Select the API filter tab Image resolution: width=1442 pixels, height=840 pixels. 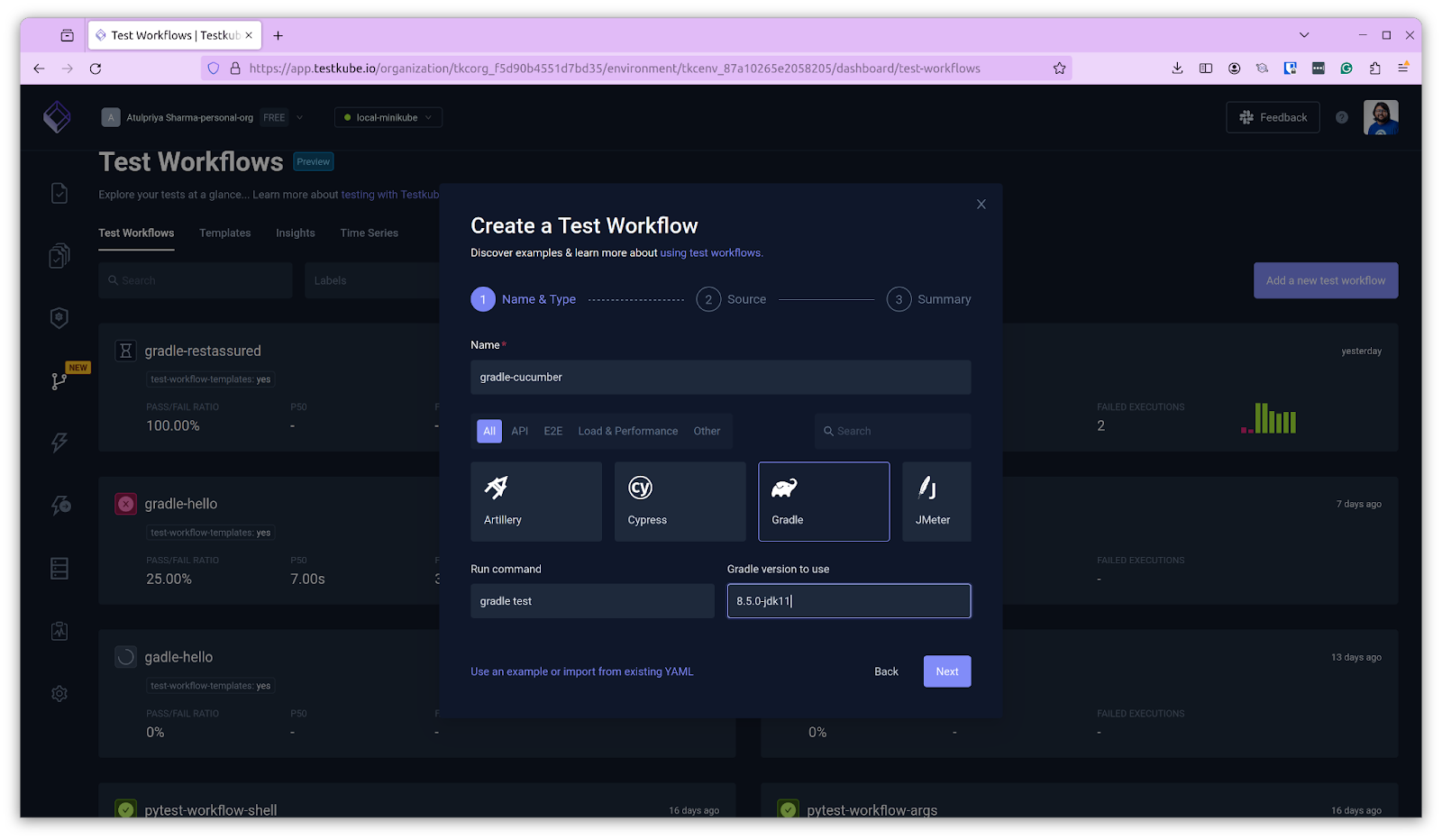point(520,431)
